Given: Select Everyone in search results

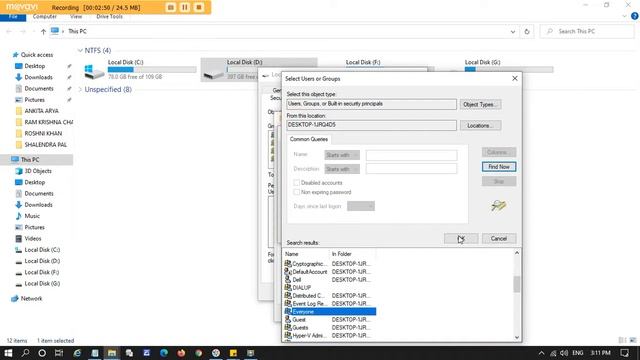Looking at the screenshot, I should click(x=330, y=312).
